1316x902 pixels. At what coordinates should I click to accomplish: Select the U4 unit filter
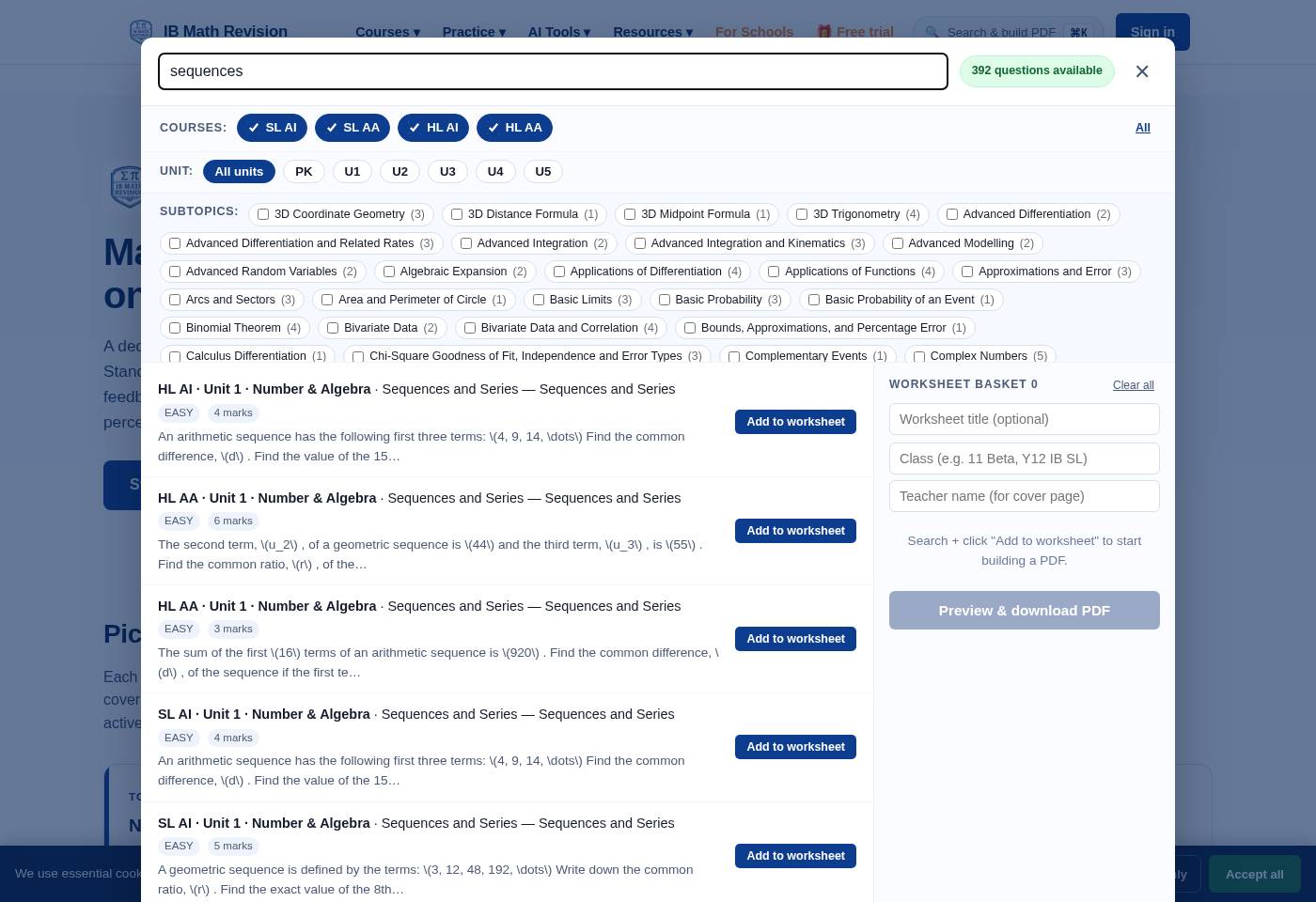point(495,172)
